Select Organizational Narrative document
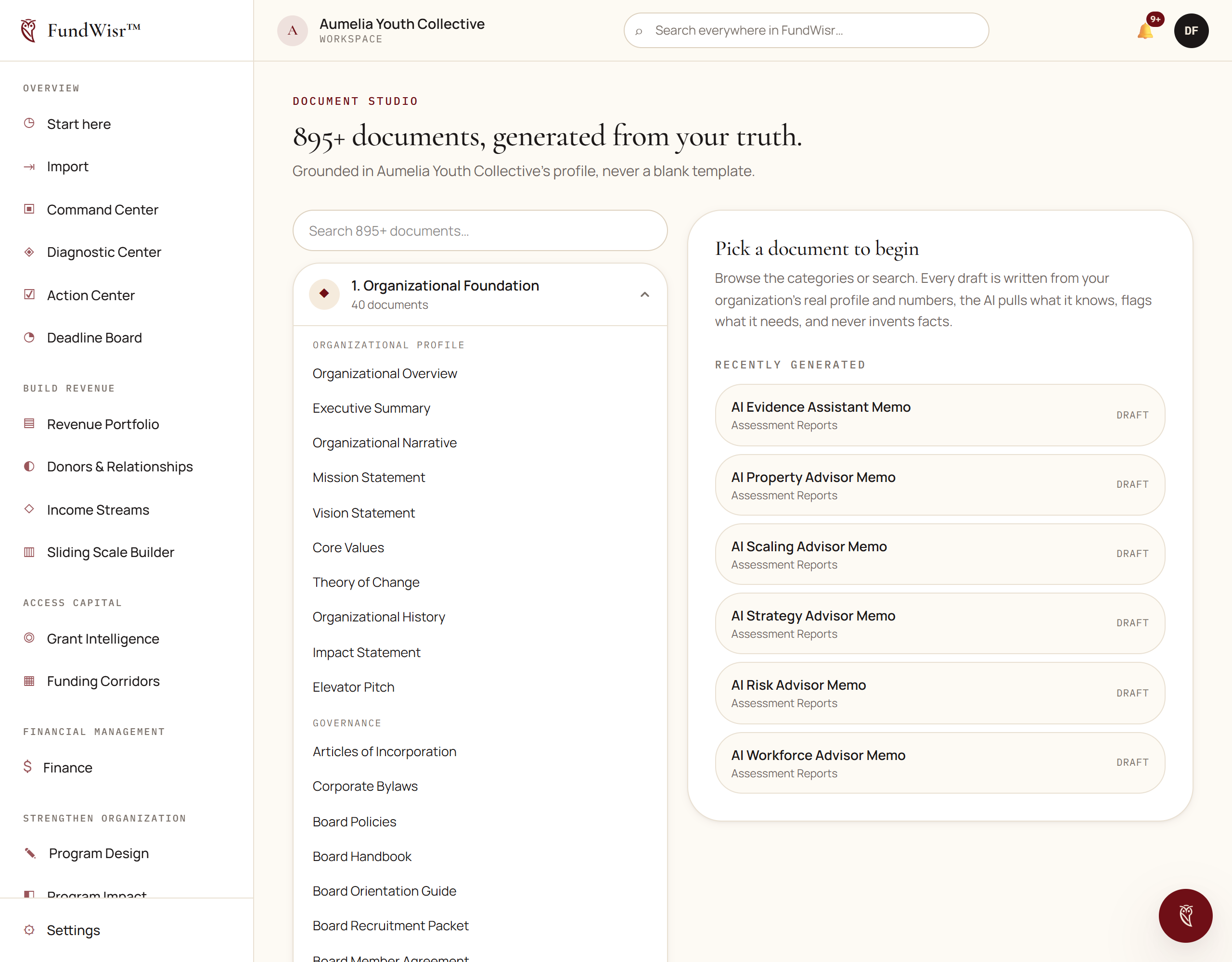 point(385,443)
